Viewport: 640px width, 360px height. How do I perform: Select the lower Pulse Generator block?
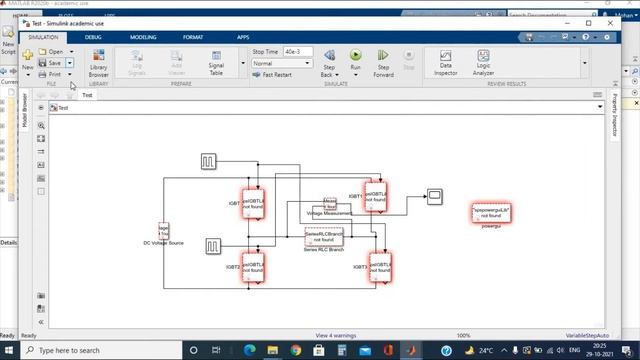tap(213, 246)
